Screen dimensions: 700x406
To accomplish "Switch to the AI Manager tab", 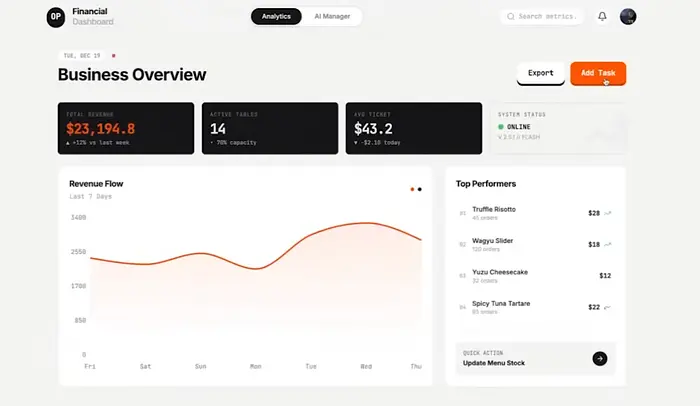I will [331, 17].
